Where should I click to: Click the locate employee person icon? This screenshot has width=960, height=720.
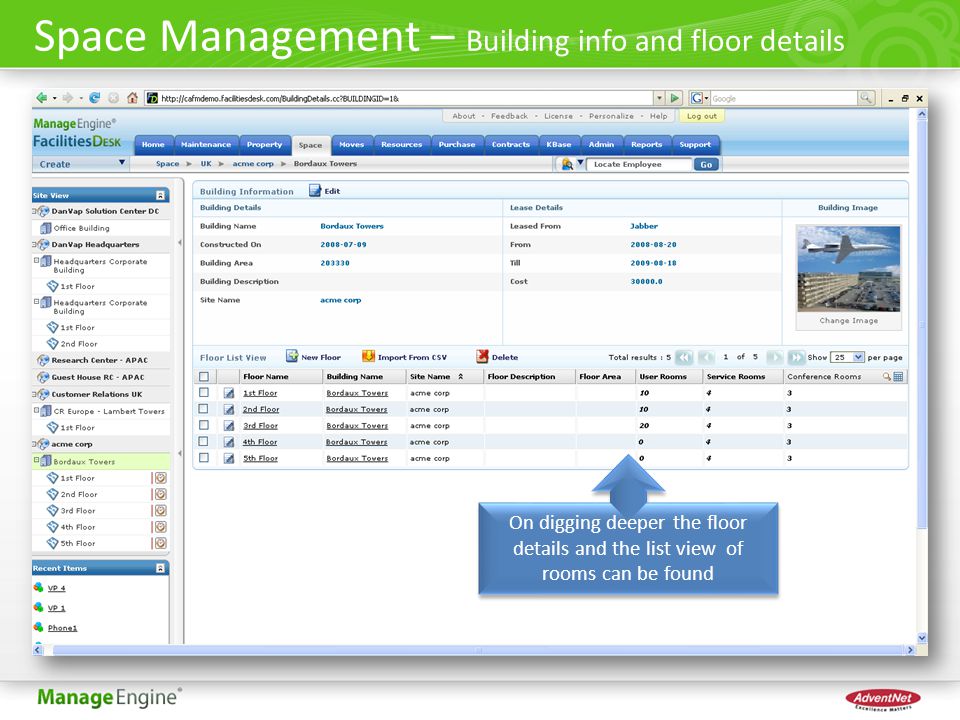click(x=567, y=164)
